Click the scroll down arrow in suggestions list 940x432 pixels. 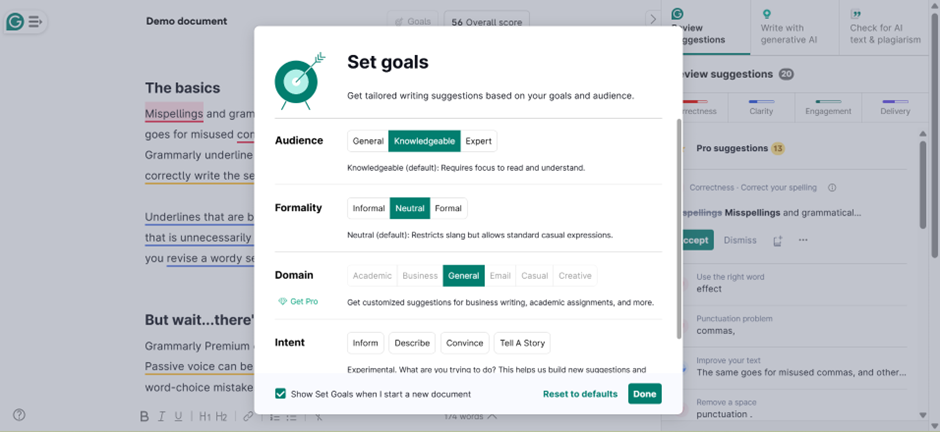(922, 415)
